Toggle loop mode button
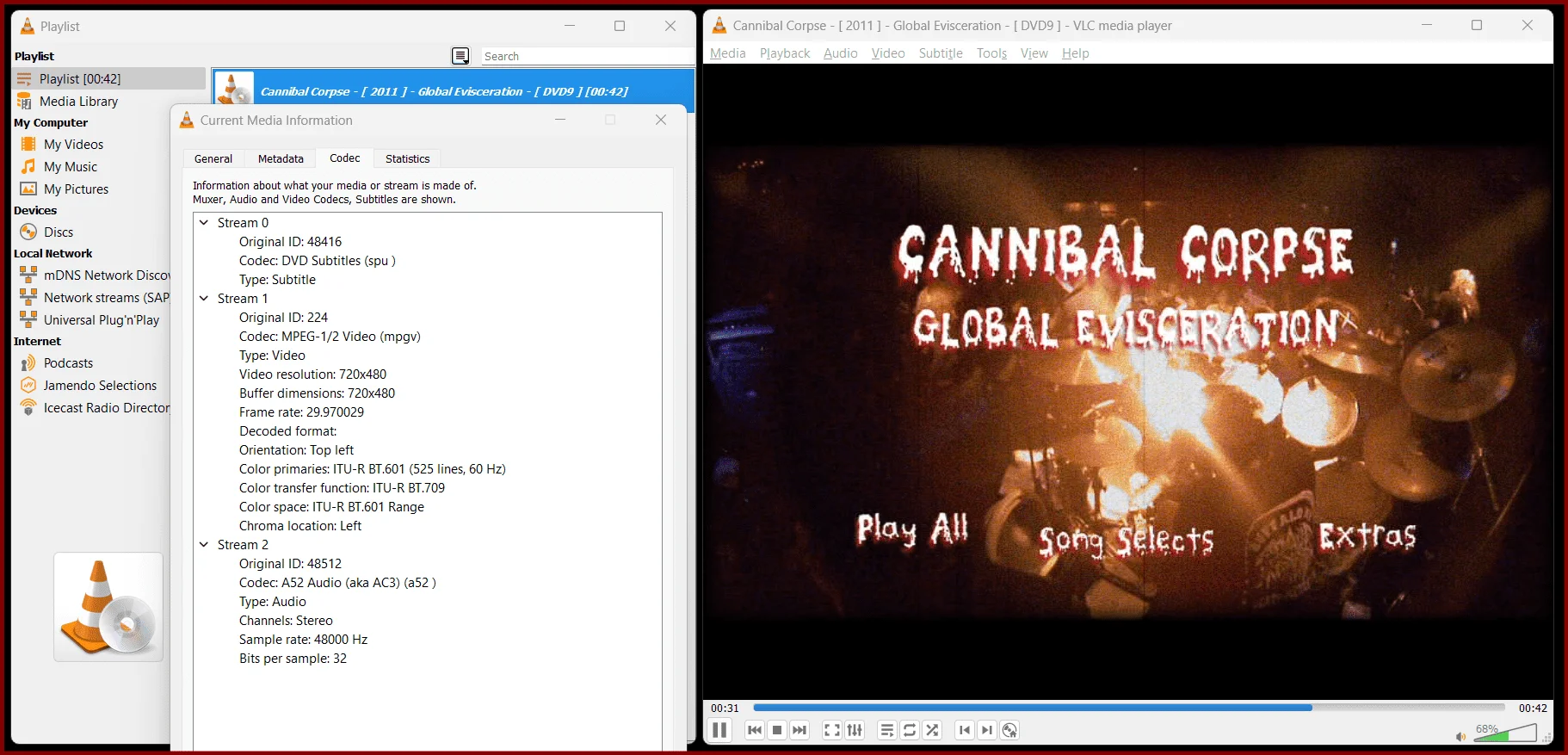 [x=910, y=730]
